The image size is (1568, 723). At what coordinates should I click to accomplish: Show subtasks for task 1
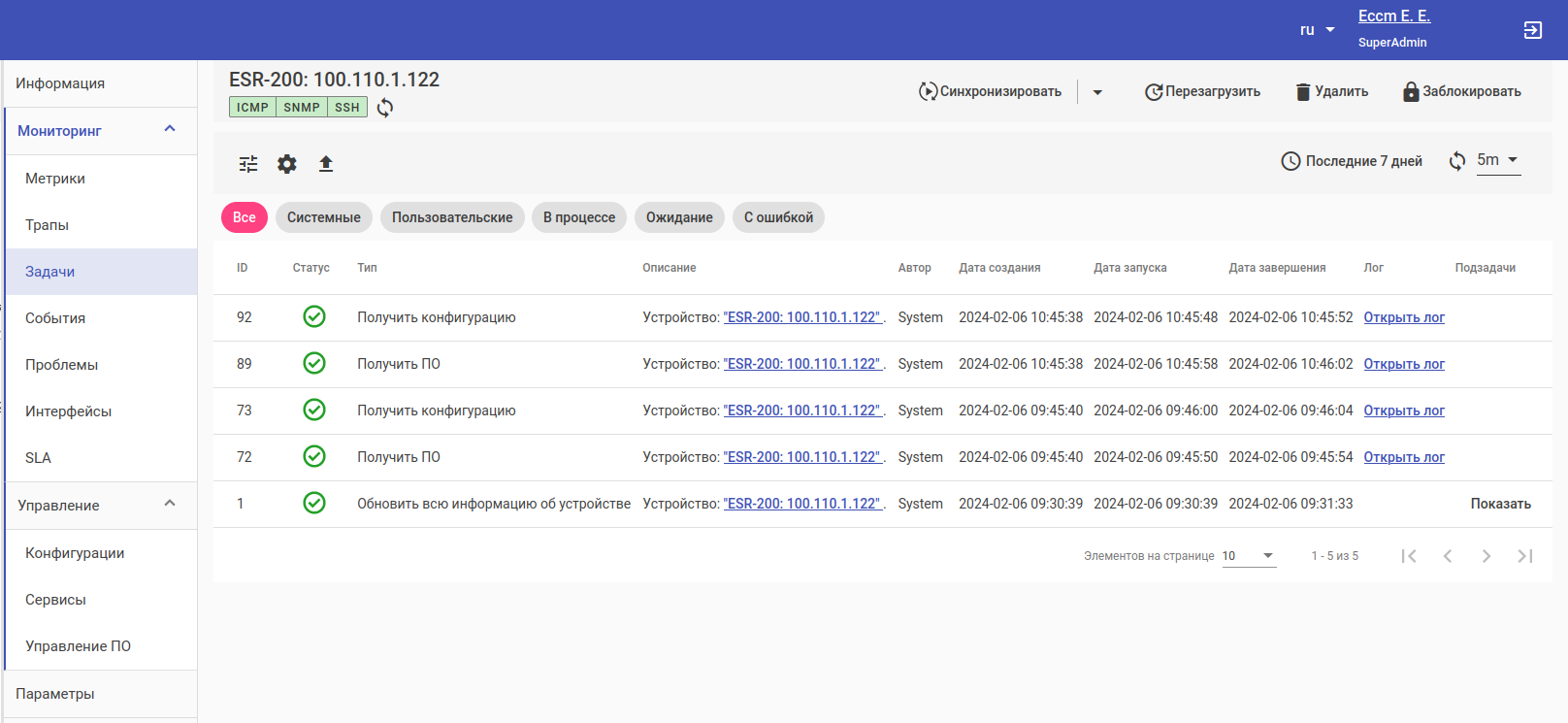(x=1500, y=504)
